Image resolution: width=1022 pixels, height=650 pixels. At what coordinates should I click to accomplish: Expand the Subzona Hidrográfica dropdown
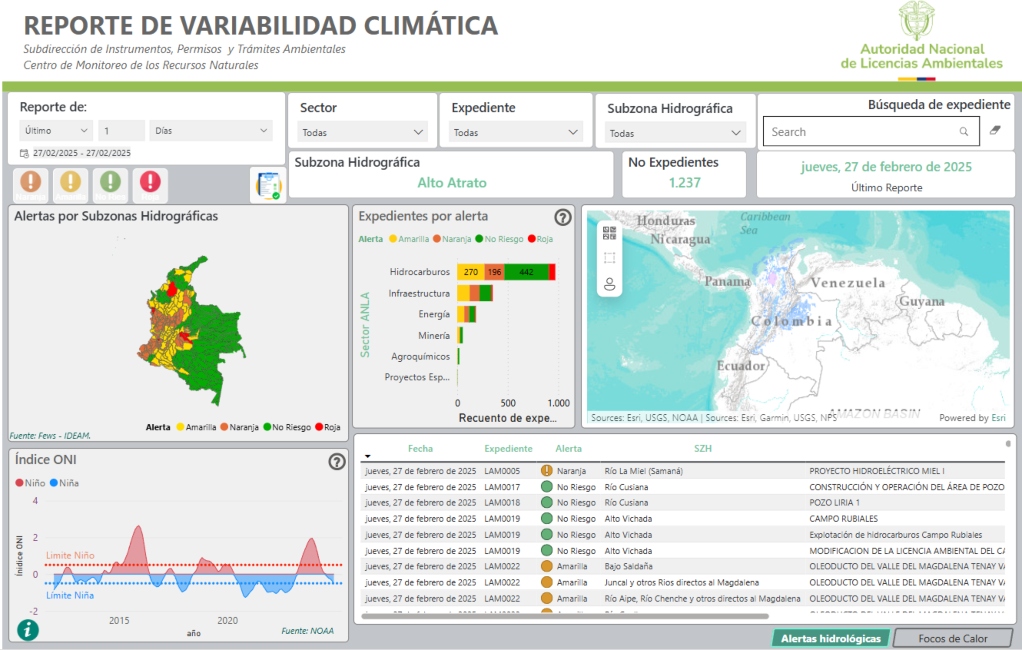pyautogui.click(x=676, y=132)
